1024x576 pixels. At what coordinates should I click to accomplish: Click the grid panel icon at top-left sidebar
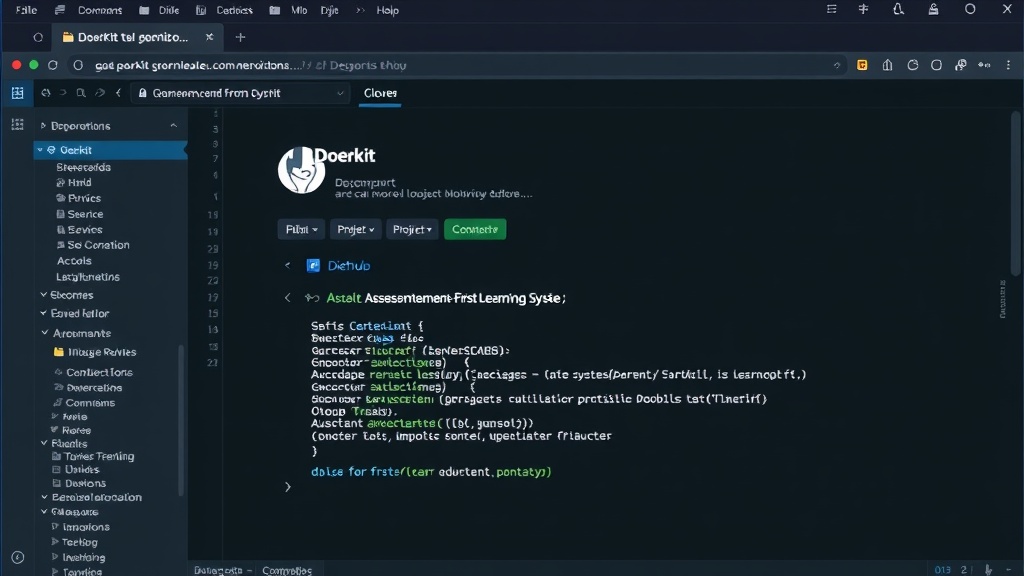18,93
